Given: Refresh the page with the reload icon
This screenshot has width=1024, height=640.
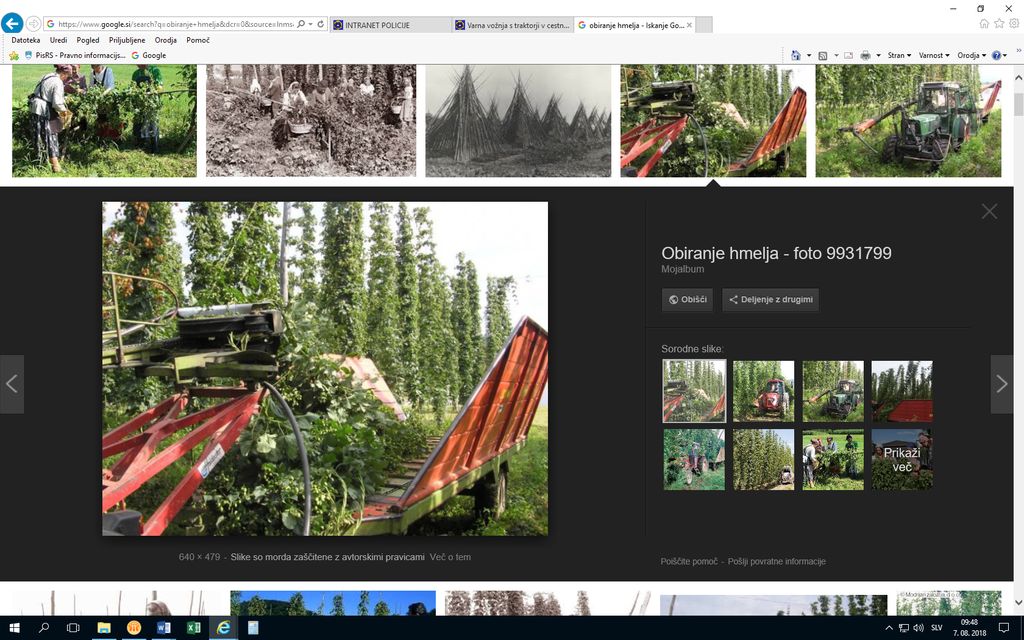Looking at the screenshot, I should 320,24.
